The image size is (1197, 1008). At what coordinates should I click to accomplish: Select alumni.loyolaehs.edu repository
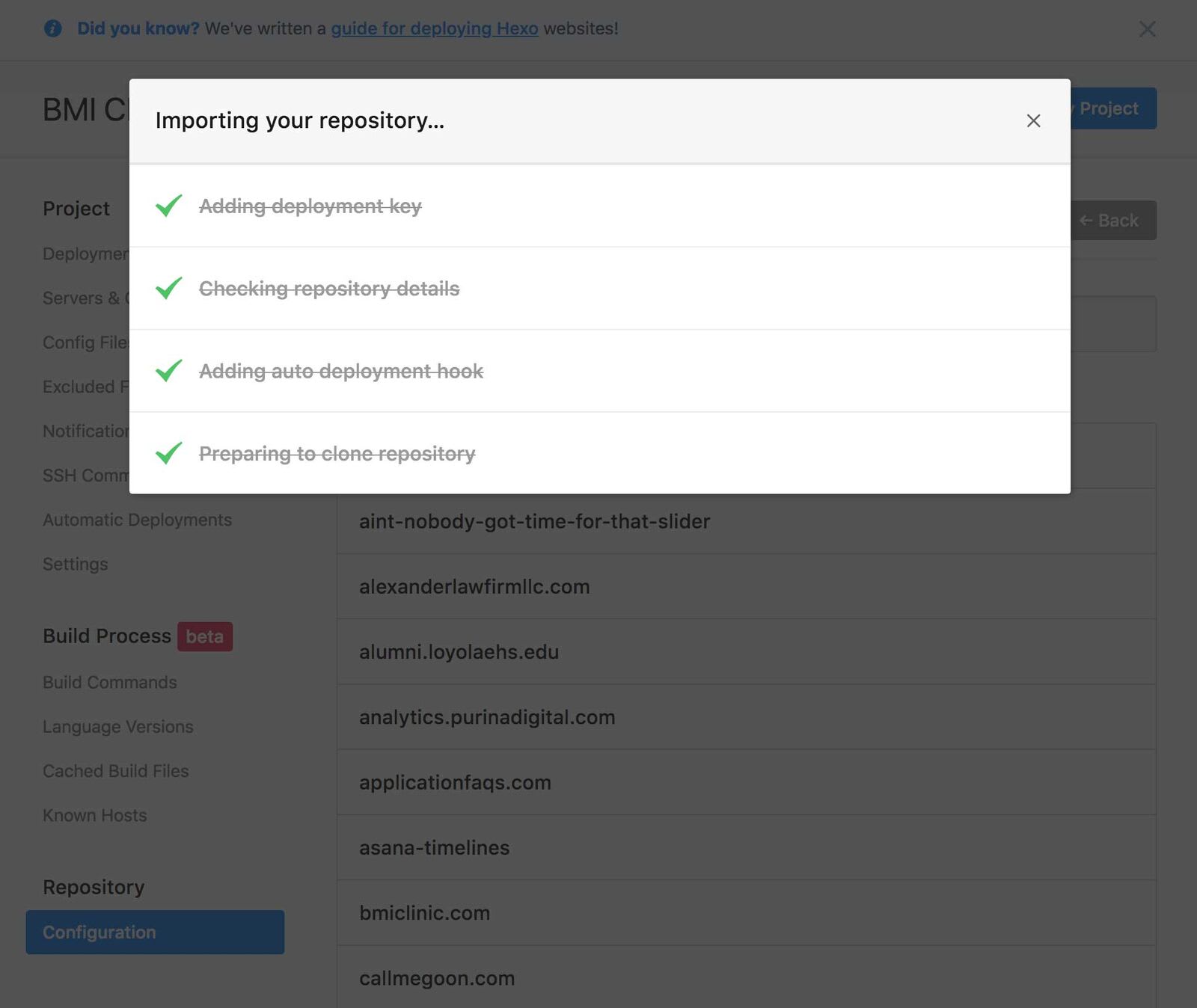tap(747, 651)
